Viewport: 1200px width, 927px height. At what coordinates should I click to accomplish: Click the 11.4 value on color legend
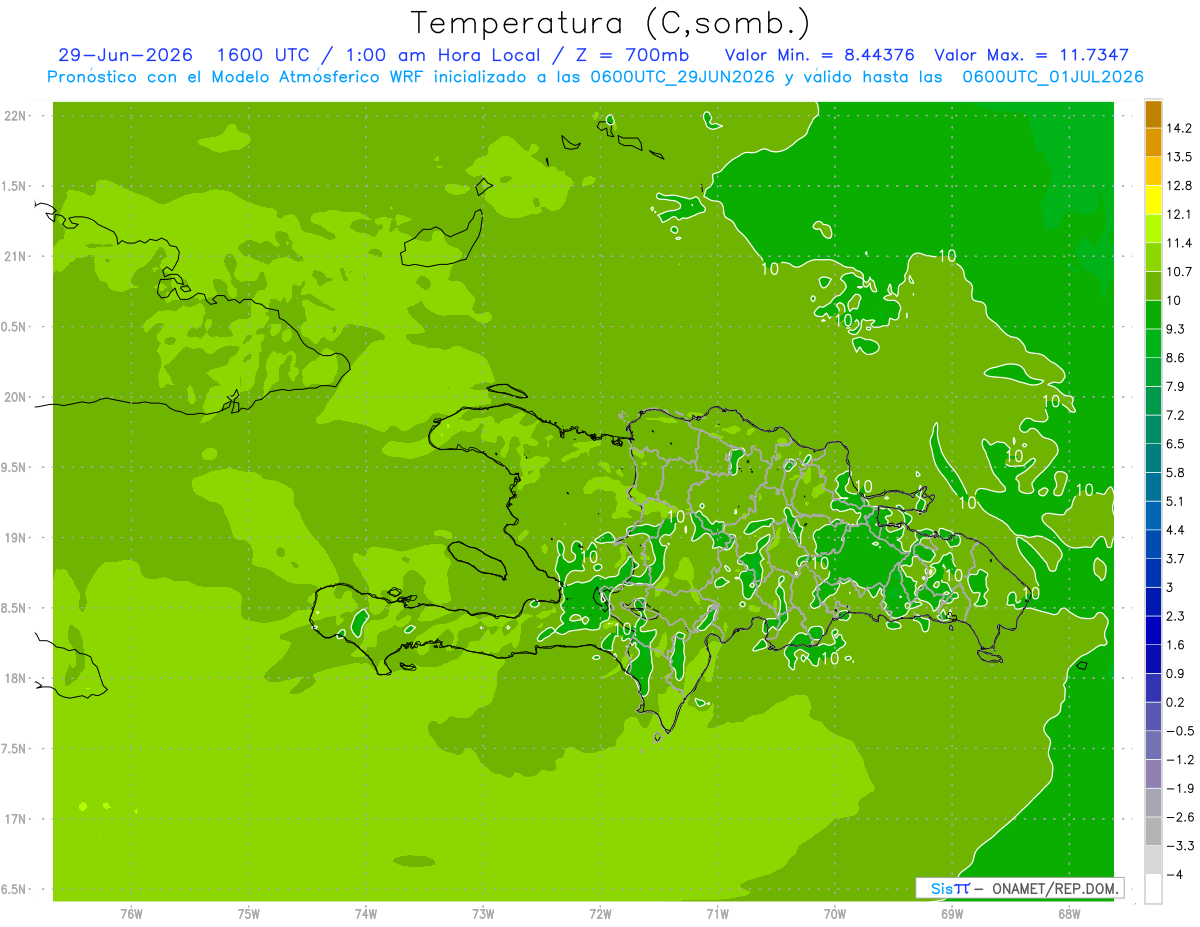(x=1178, y=243)
